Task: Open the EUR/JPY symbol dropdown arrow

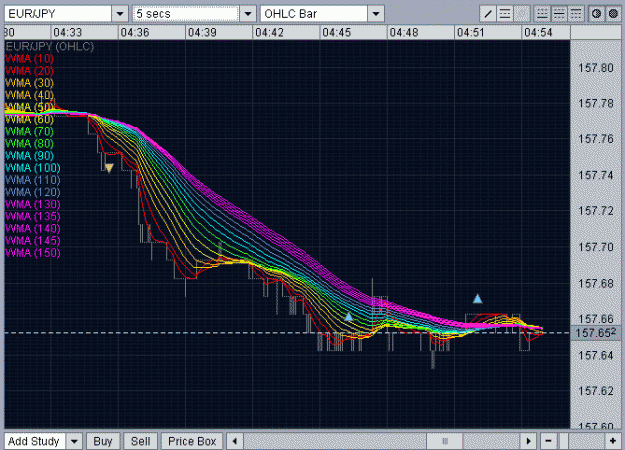Action: [x=120, y=14]
